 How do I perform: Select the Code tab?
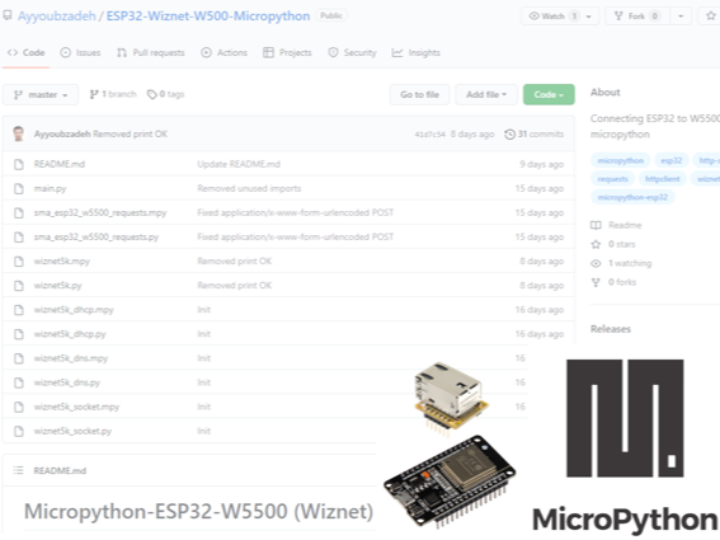26,53
